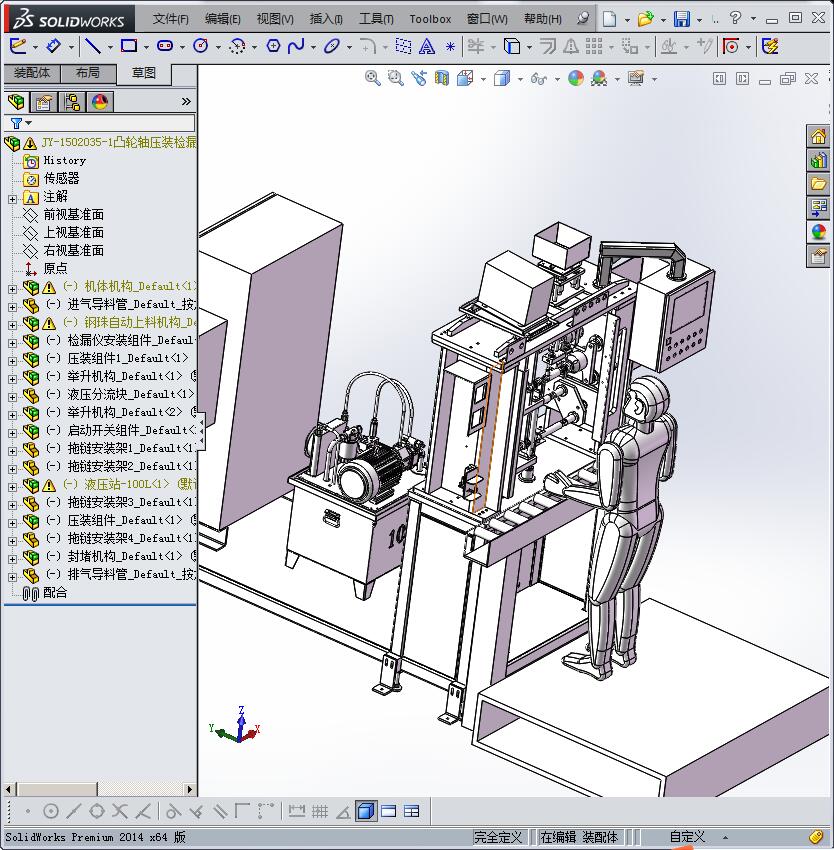
Task: Select the Line sketch tool
Action: 92,46
